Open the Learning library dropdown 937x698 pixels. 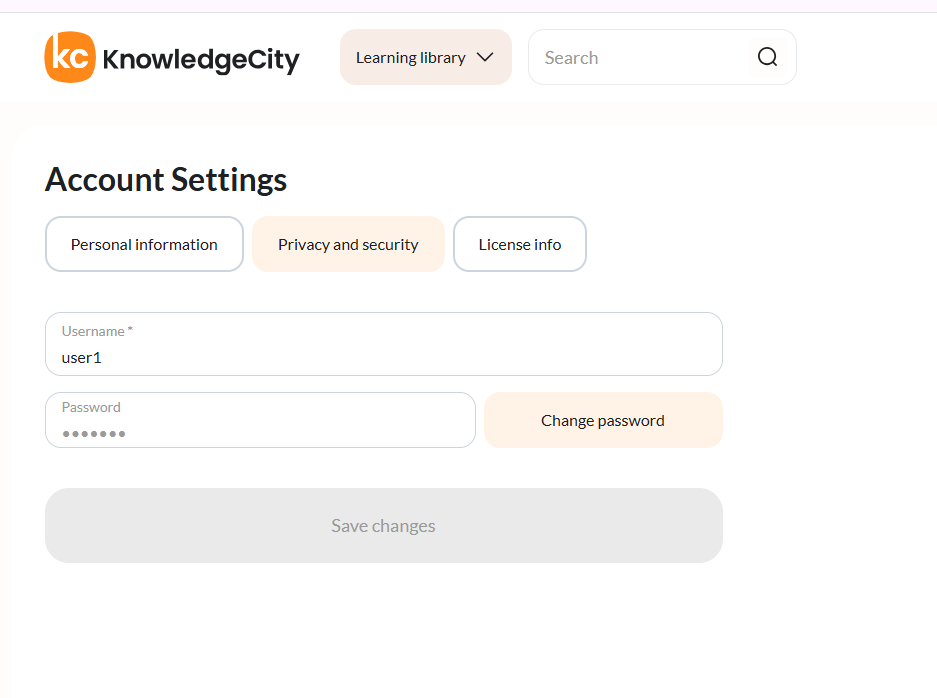tap(425, 57)
